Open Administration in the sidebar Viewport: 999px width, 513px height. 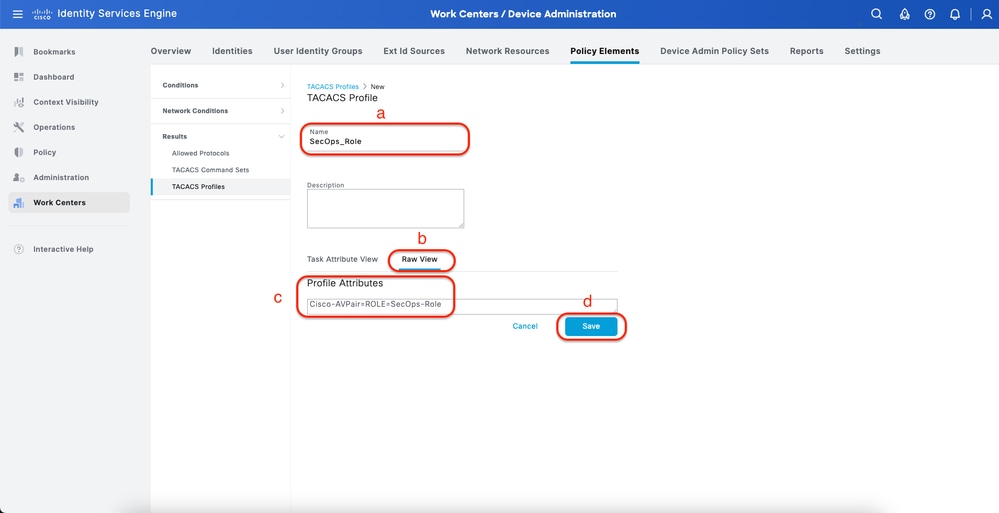click(61, 178)
